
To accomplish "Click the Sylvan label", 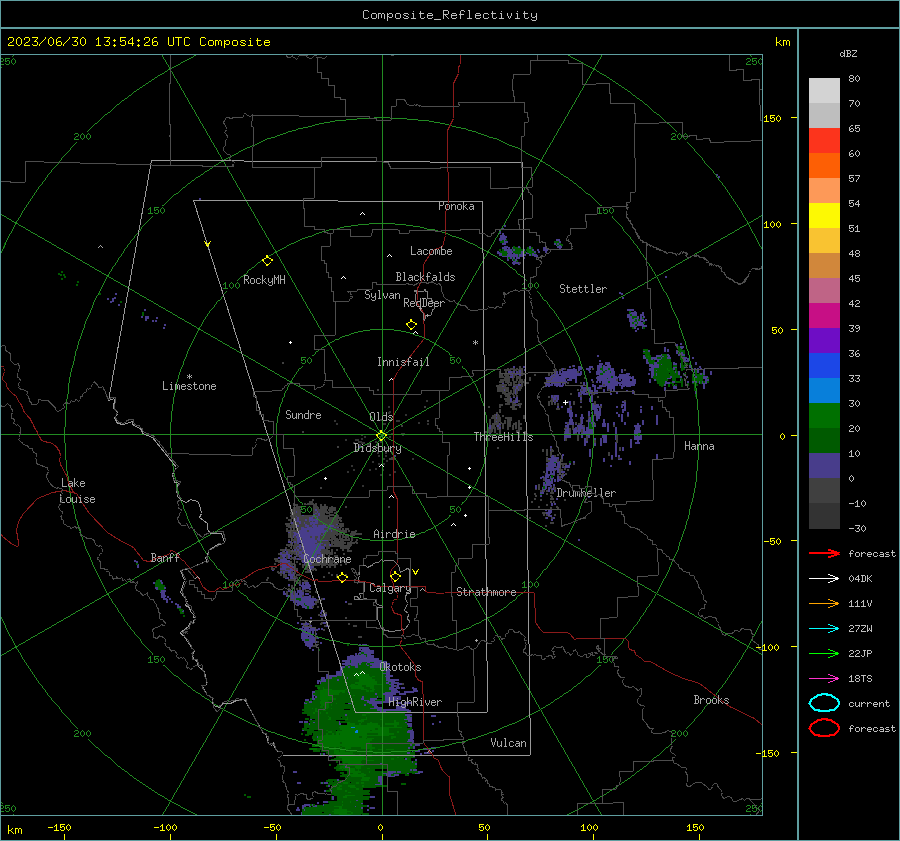I will [x=382, y=295].
